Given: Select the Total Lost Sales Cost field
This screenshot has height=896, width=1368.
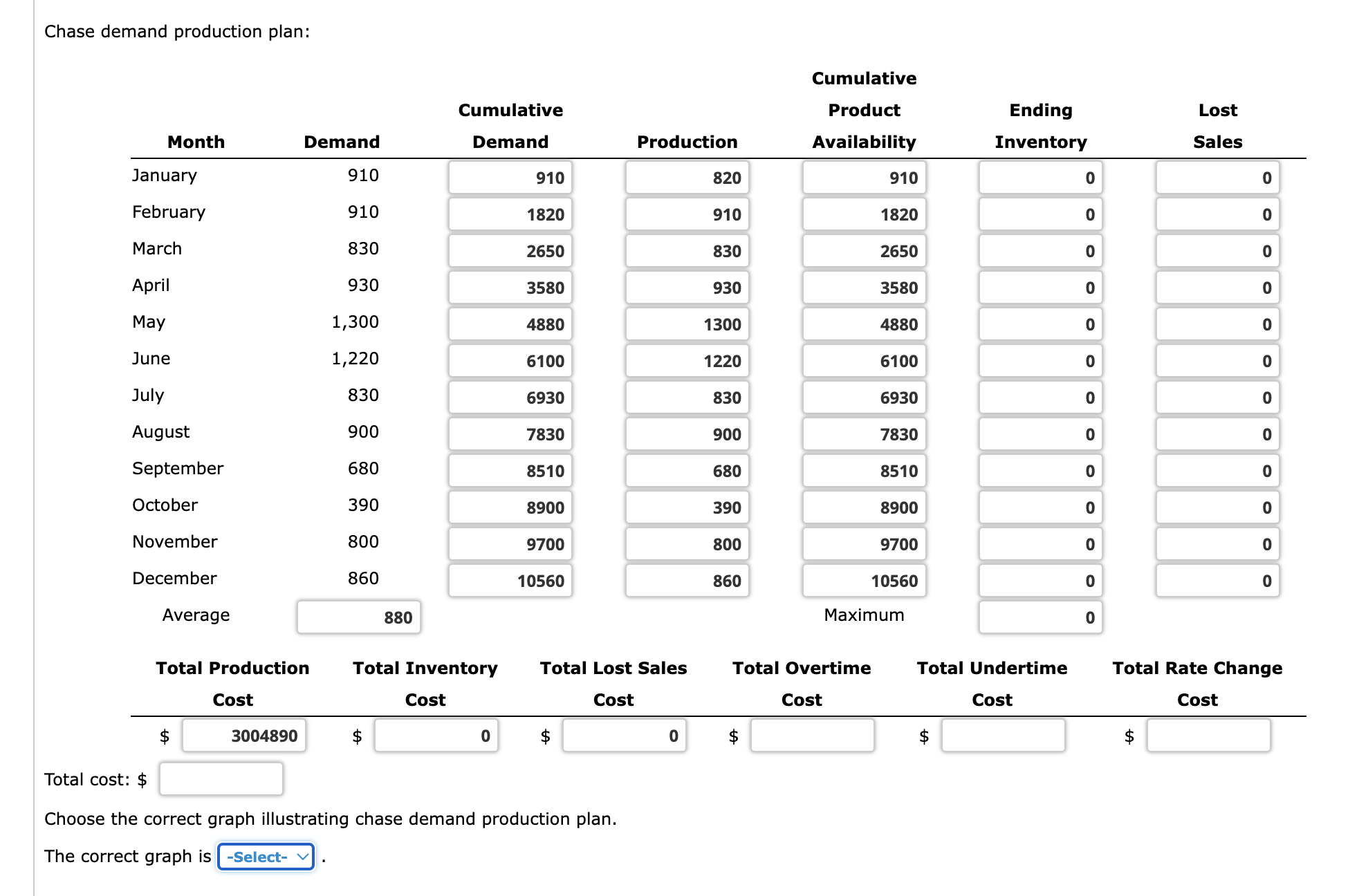Looking at the screenshot, I should (625, 736).
